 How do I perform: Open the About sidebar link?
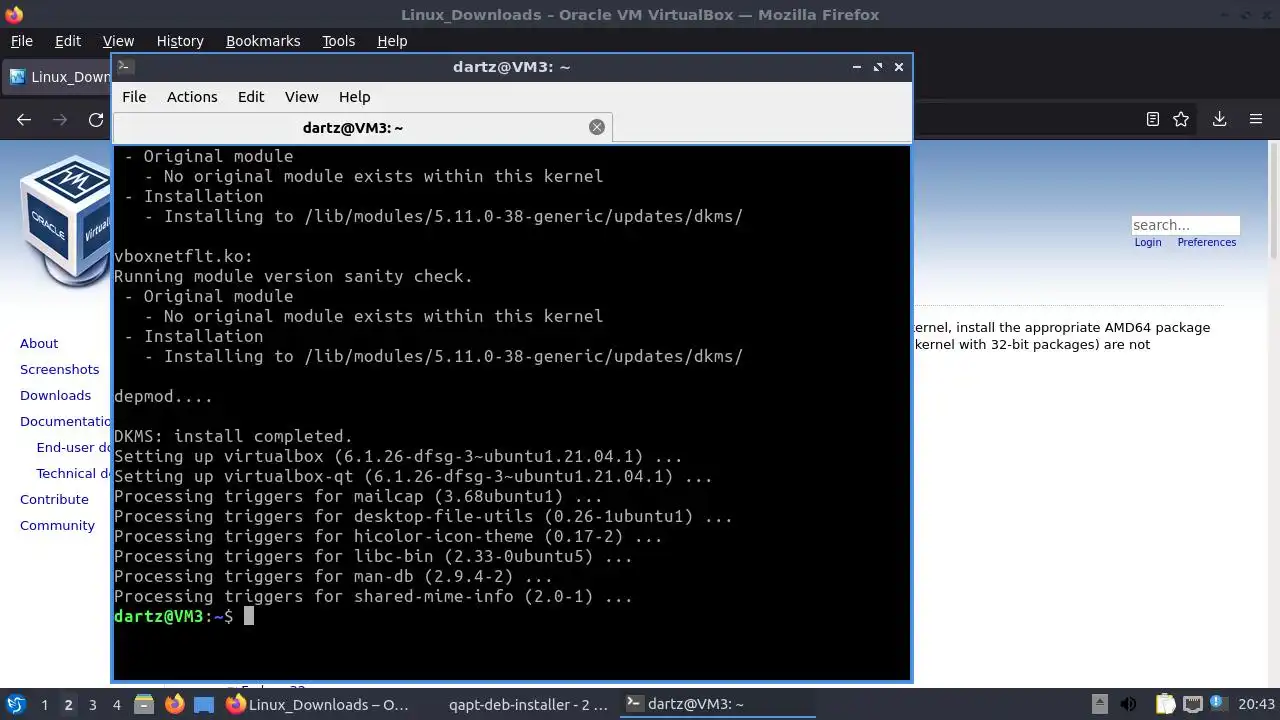coord(39,343)
